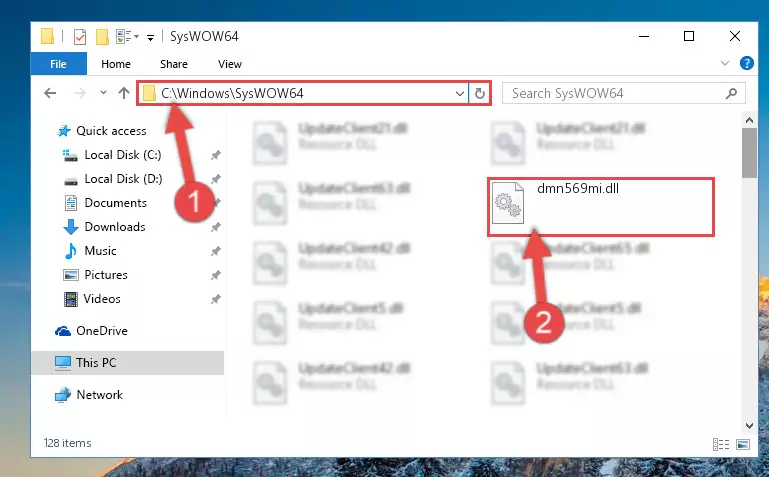Screen dimensions: 769x477
Task: Click the window folder icon in title bar
Action: pos(47,36)
